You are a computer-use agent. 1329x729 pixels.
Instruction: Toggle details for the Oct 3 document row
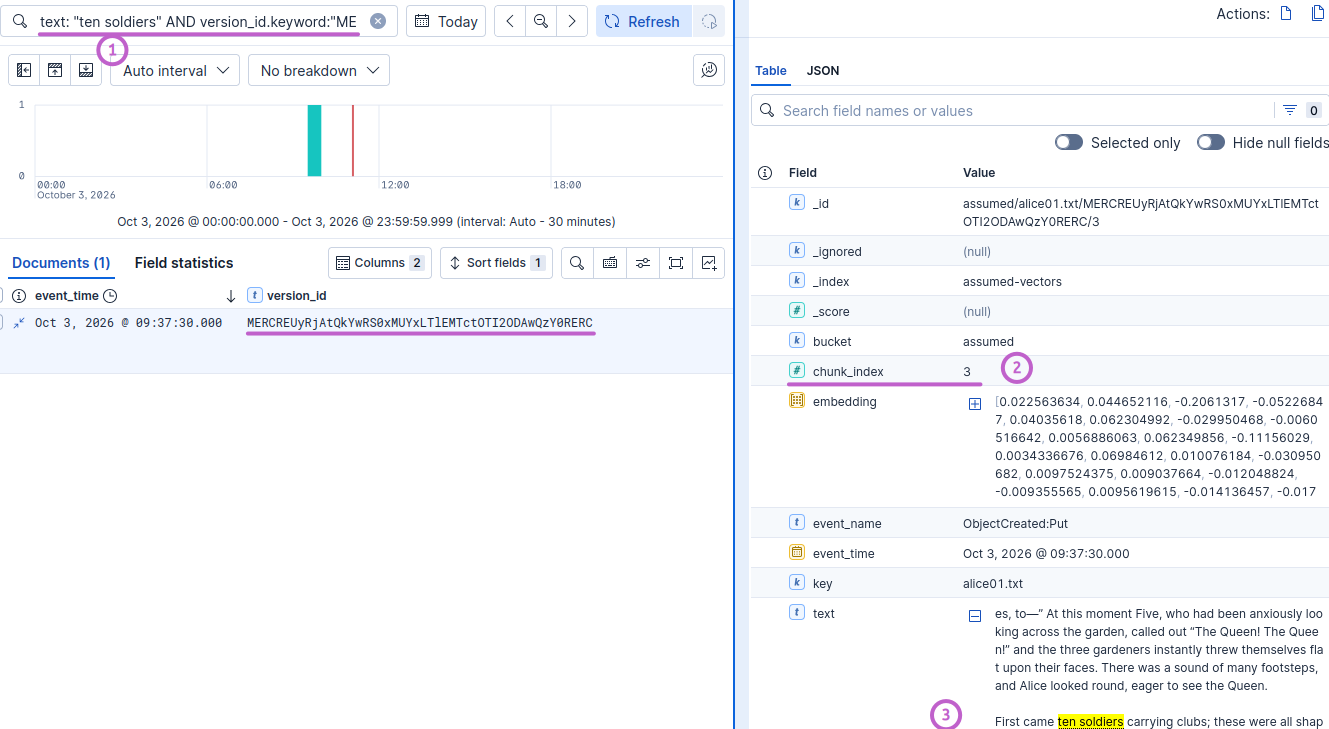[19, 323]
